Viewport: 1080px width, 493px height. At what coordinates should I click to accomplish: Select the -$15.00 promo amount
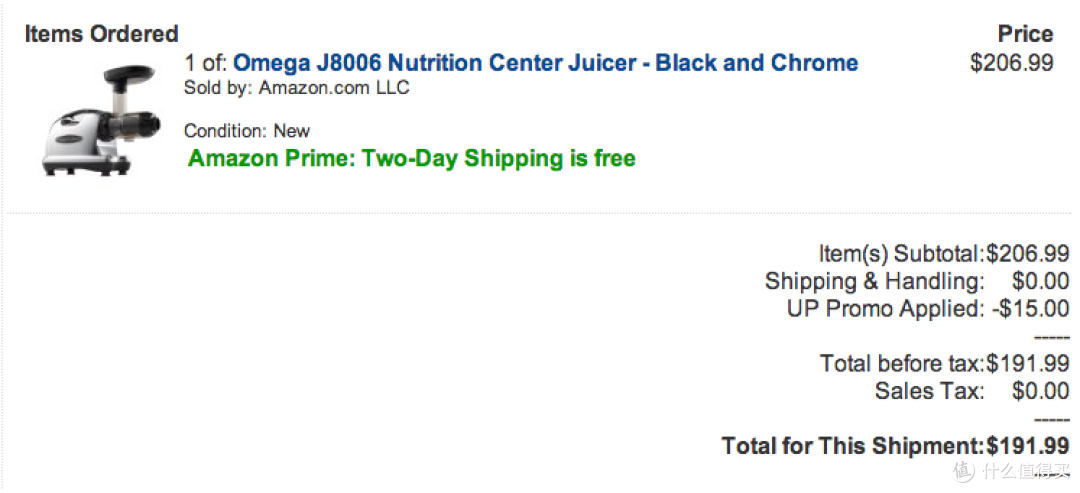click(1030, 309)
